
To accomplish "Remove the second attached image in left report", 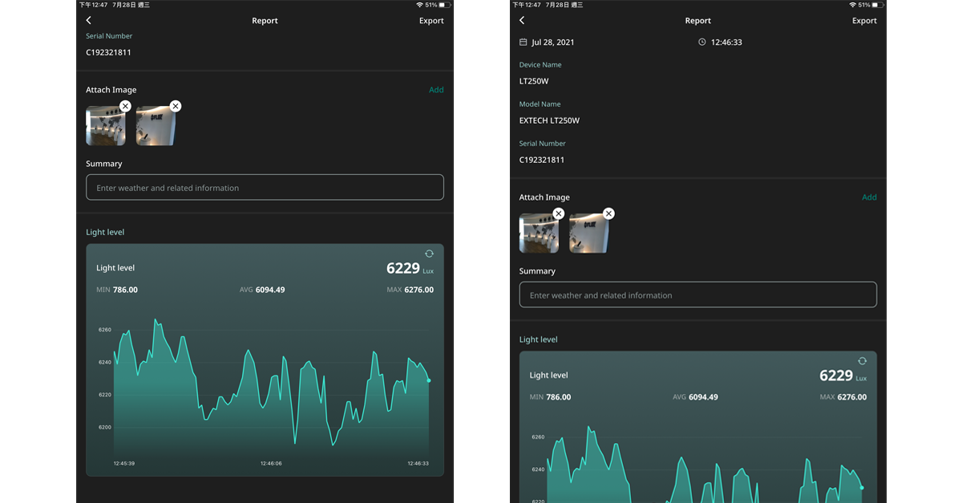I will [x=175, y=106].
